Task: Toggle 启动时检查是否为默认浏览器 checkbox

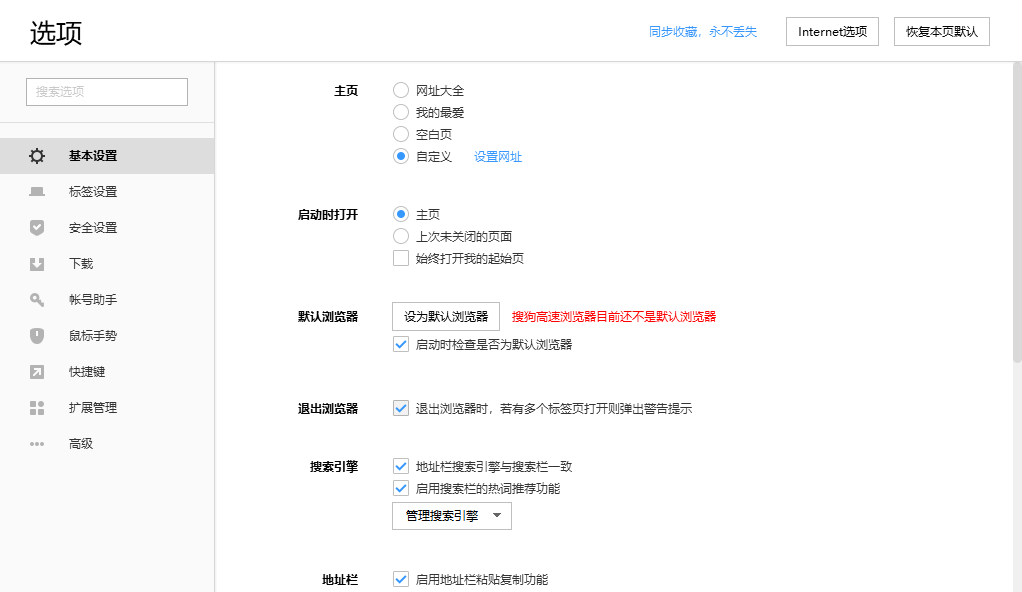Action: 401,344
